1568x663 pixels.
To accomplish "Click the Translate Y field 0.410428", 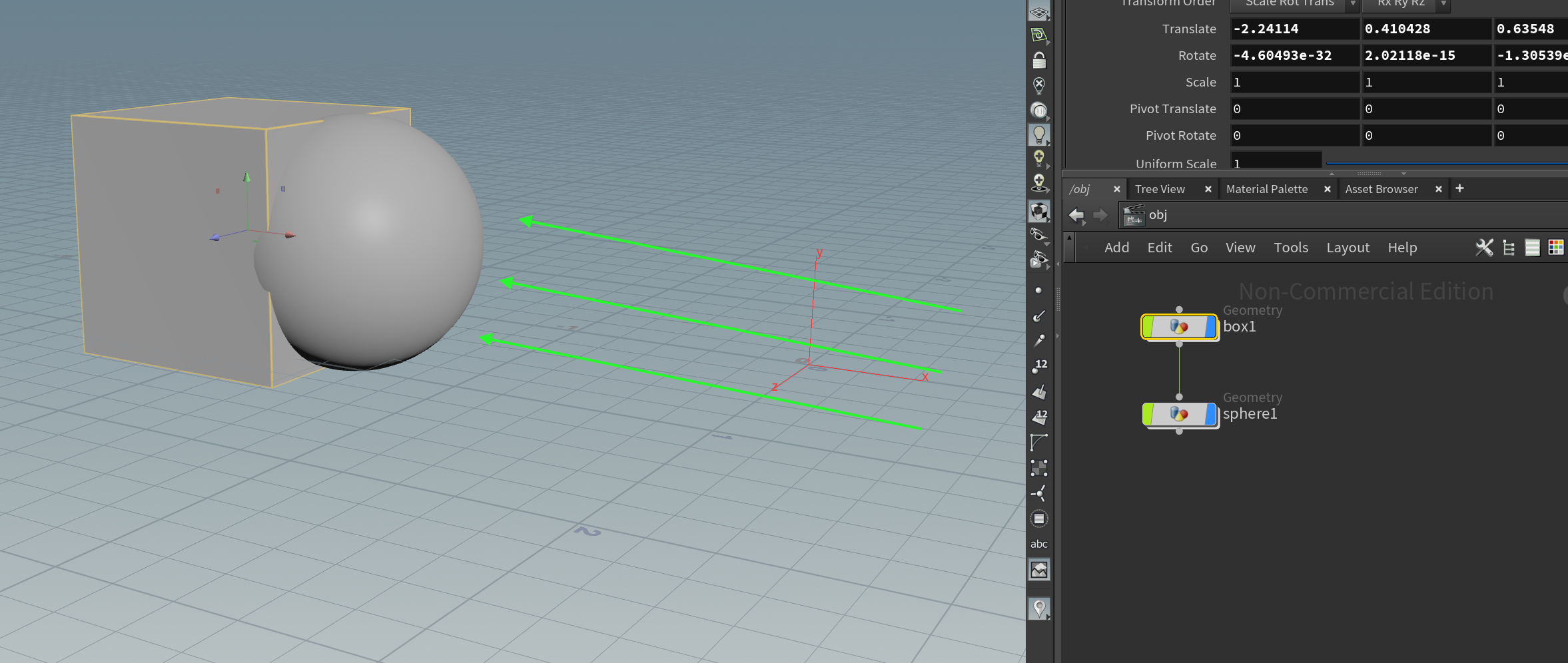I will point(1426,29).
